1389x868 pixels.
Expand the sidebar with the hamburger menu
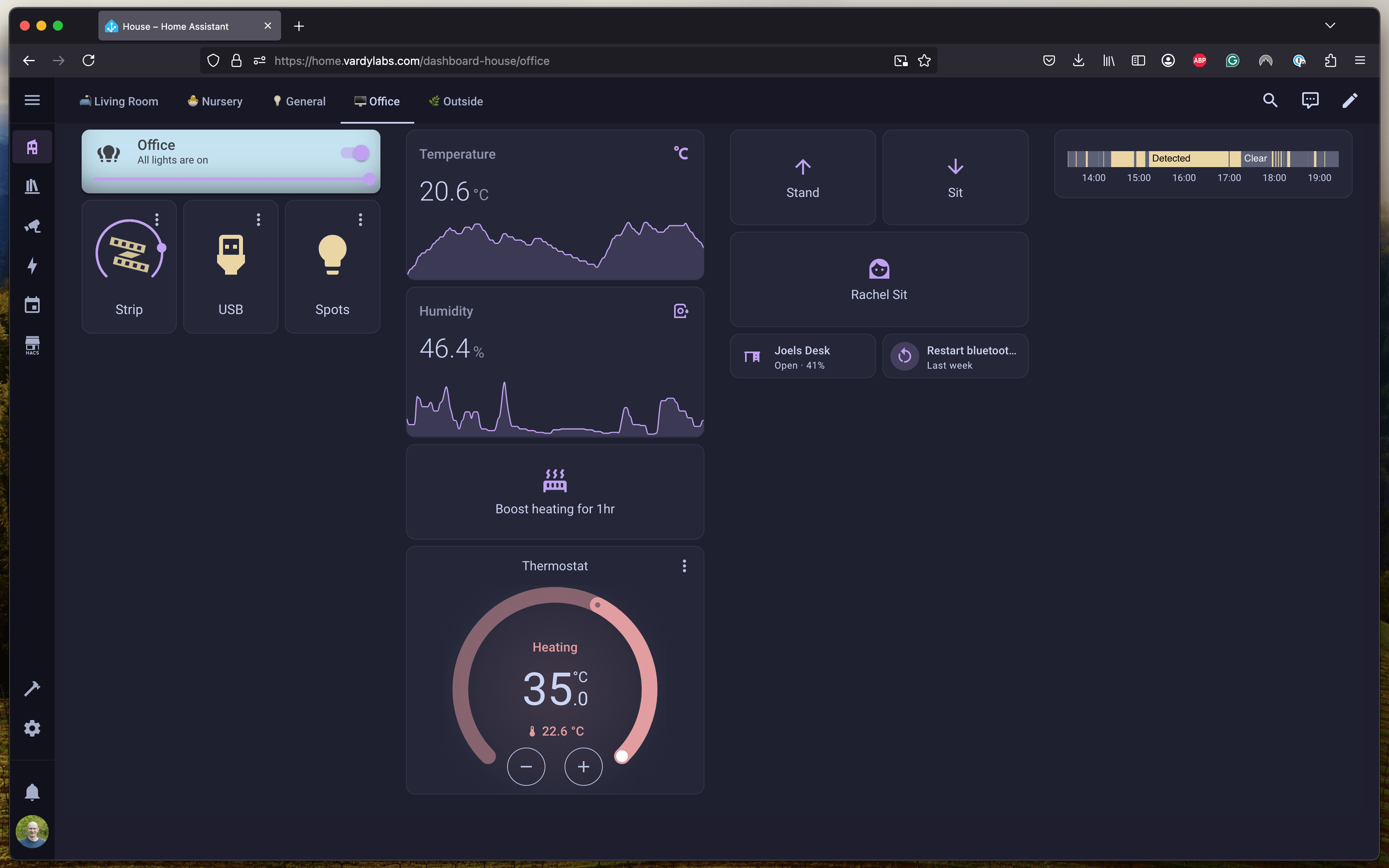tap(32, 100)
